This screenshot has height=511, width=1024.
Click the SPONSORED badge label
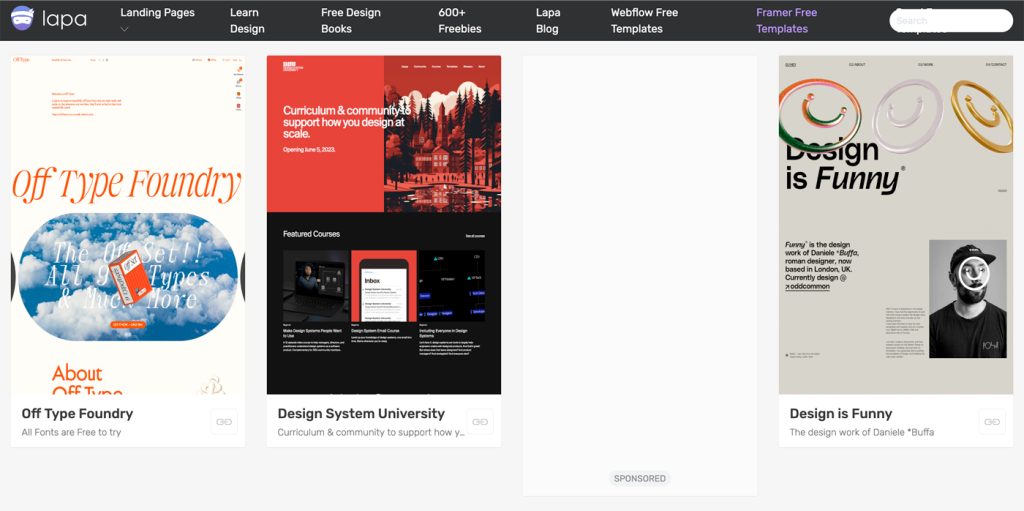tap(640, 478)
